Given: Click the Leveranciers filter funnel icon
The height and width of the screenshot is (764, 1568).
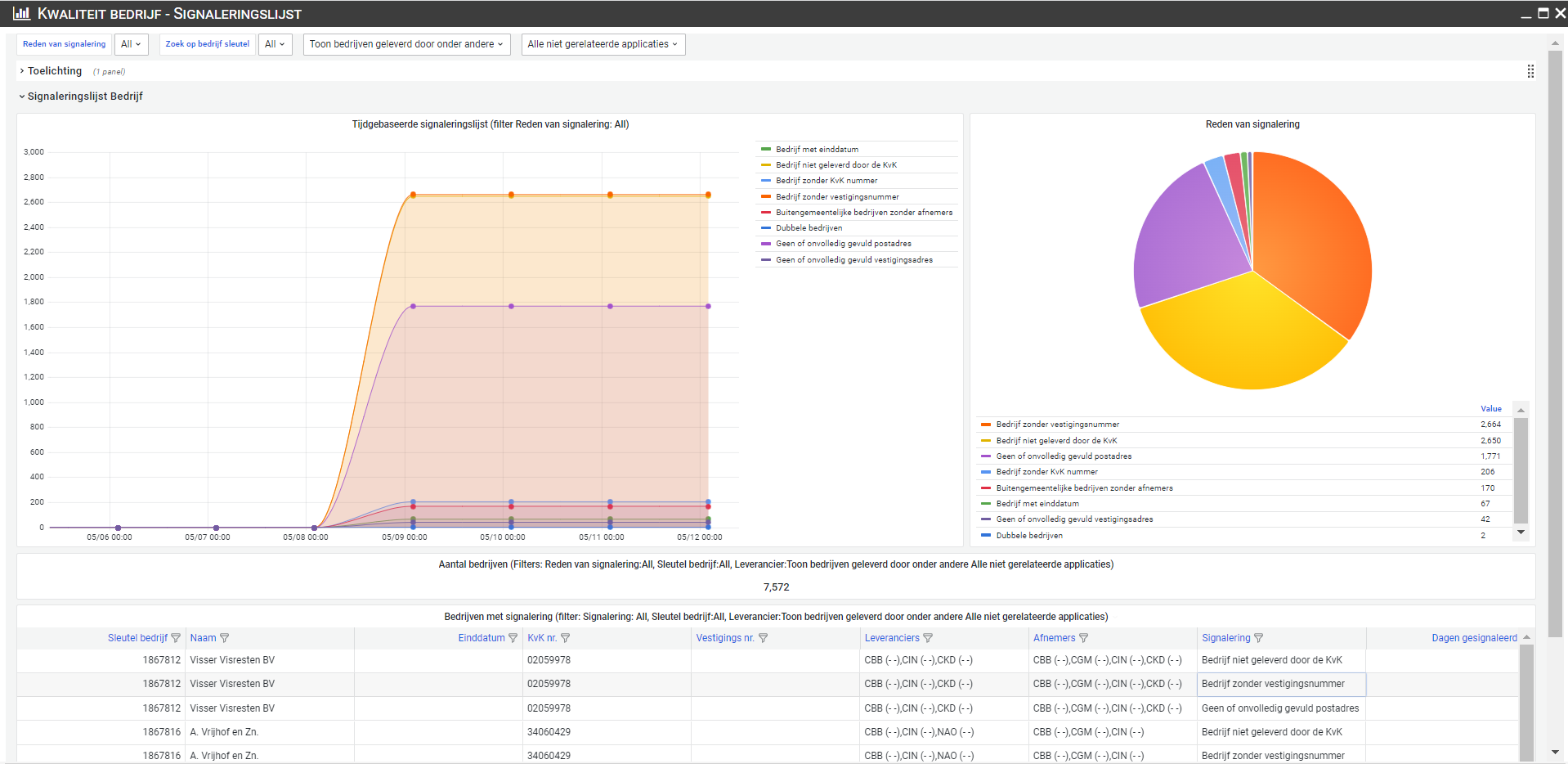Looking at the screenshot, I should click(928, 638).
